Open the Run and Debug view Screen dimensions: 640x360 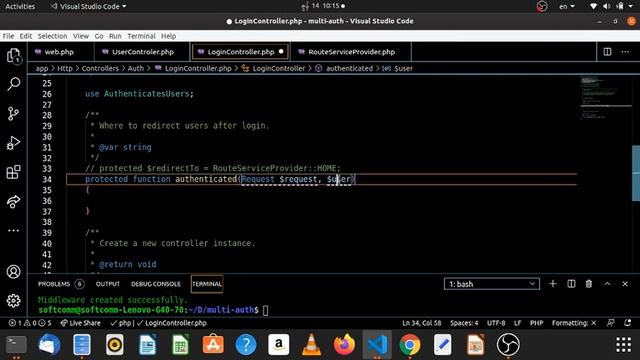[x=13, y=143]
